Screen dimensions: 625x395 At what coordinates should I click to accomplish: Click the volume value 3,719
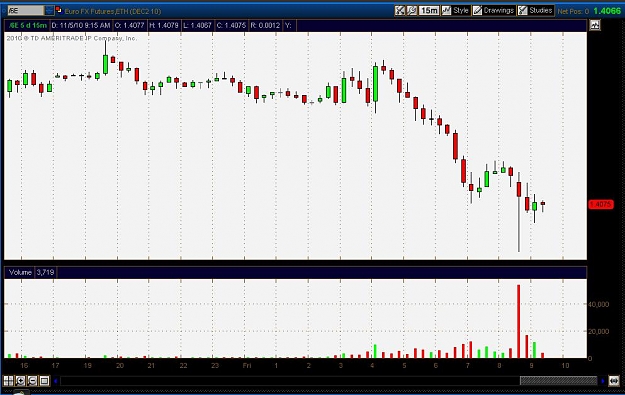click(45, 272)
